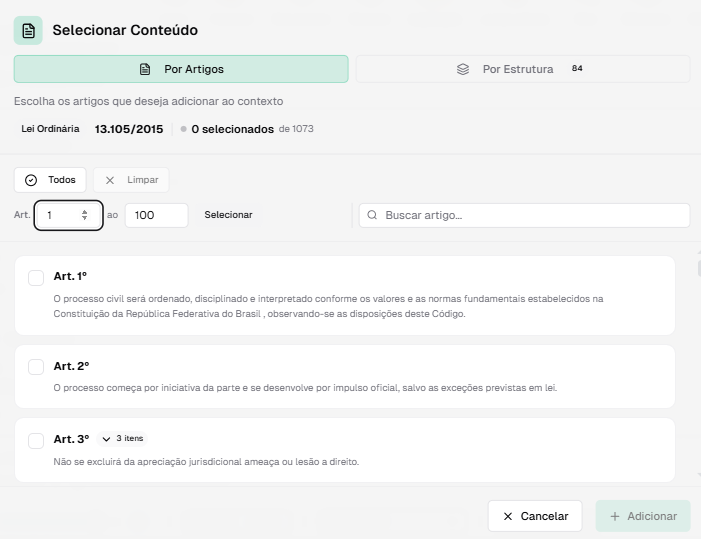Viewport: 701px width, 539px height.
Task: Tick the checkbox for Art. 2º
Action: pyautogui.click(x=36, y=367)
